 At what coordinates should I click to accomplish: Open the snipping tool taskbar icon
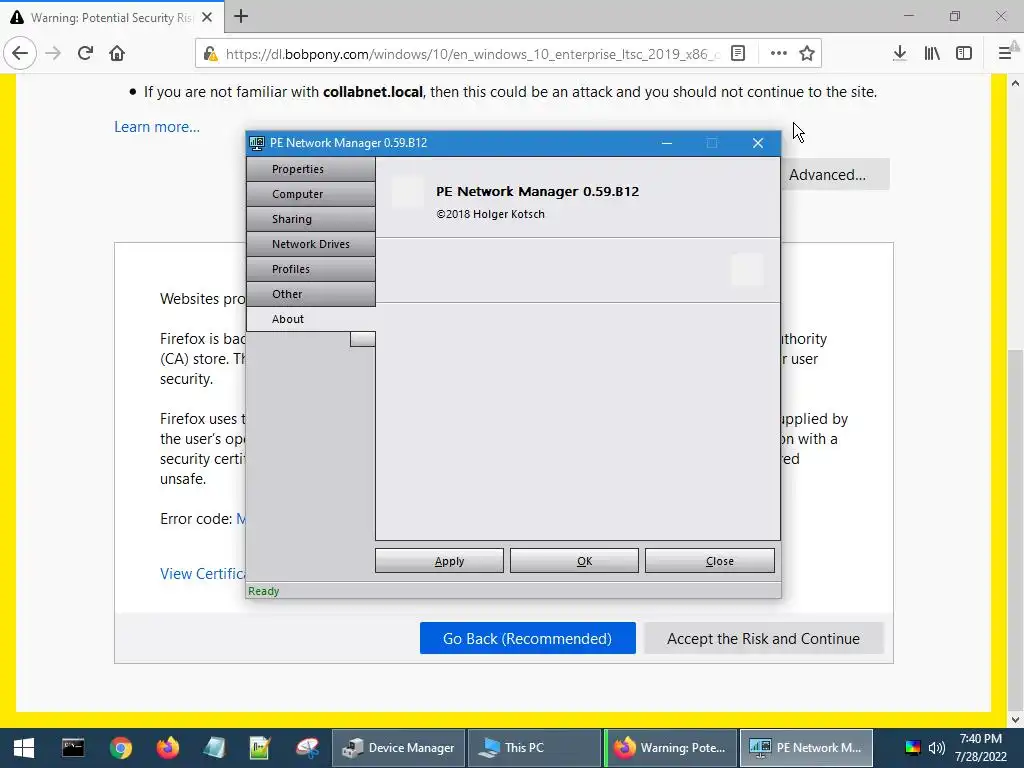tap(307, 748)
